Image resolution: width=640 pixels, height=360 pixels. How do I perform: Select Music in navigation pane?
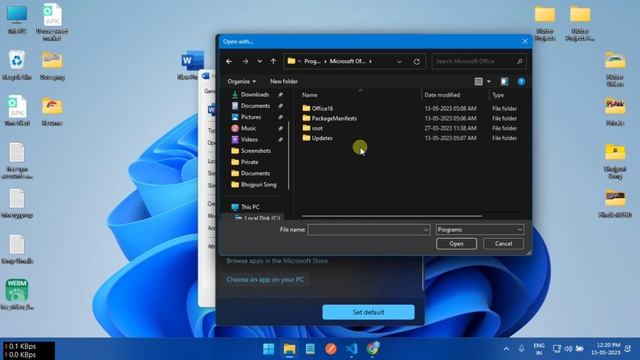pyautogui.click(x=248, y=128)
